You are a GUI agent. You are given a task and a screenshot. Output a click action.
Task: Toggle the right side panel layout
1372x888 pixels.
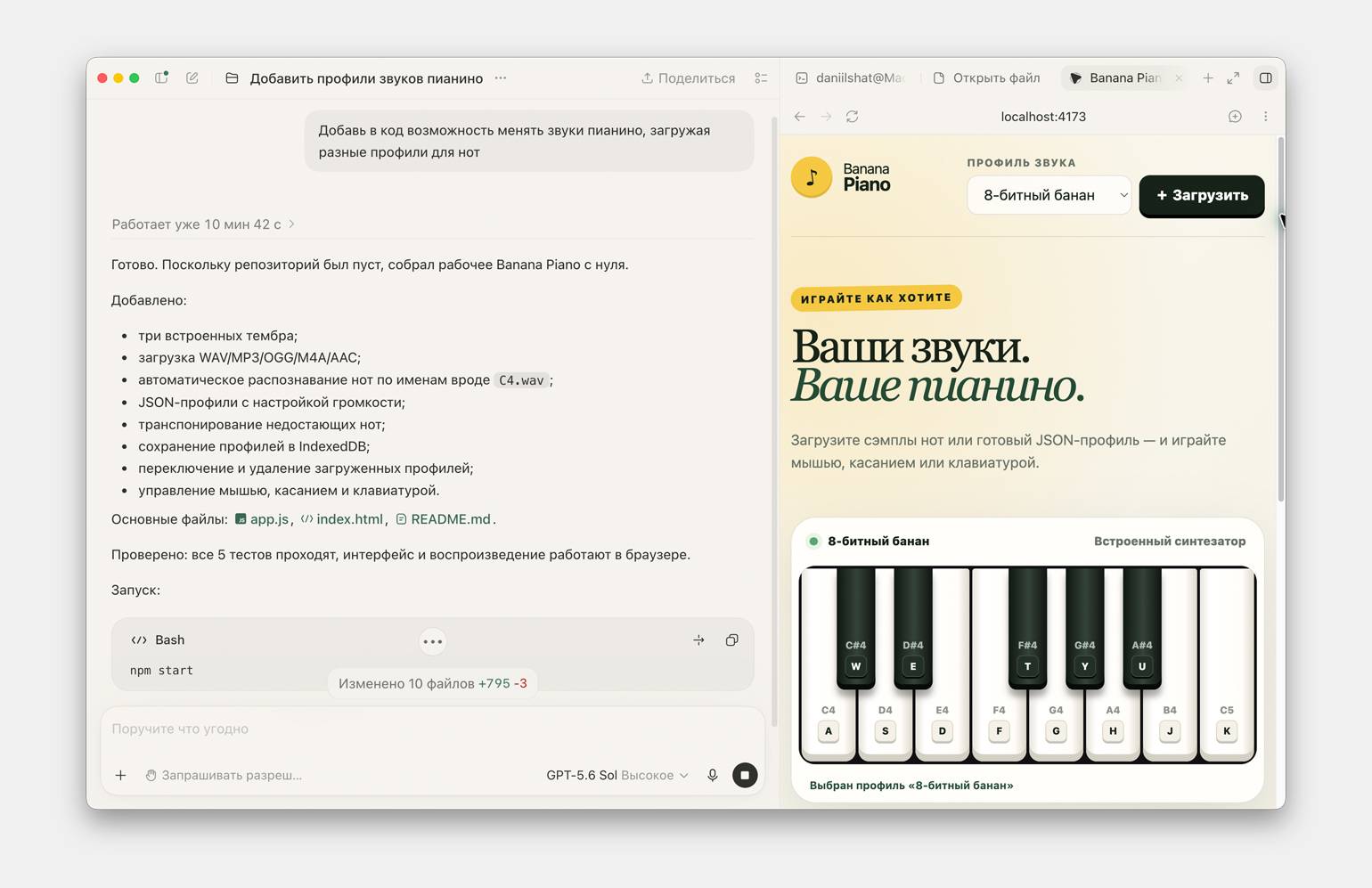1265,78
